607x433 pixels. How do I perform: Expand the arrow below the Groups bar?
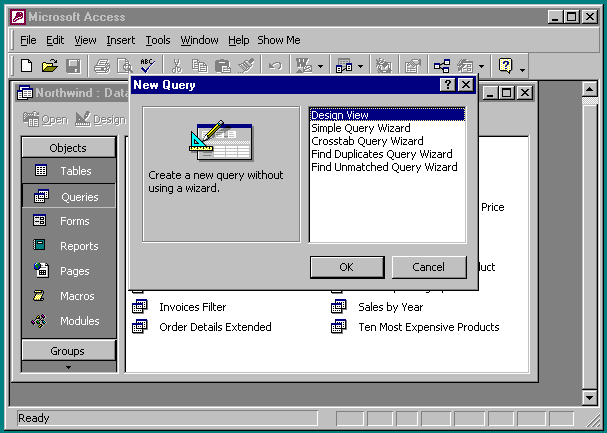(69, 367)
